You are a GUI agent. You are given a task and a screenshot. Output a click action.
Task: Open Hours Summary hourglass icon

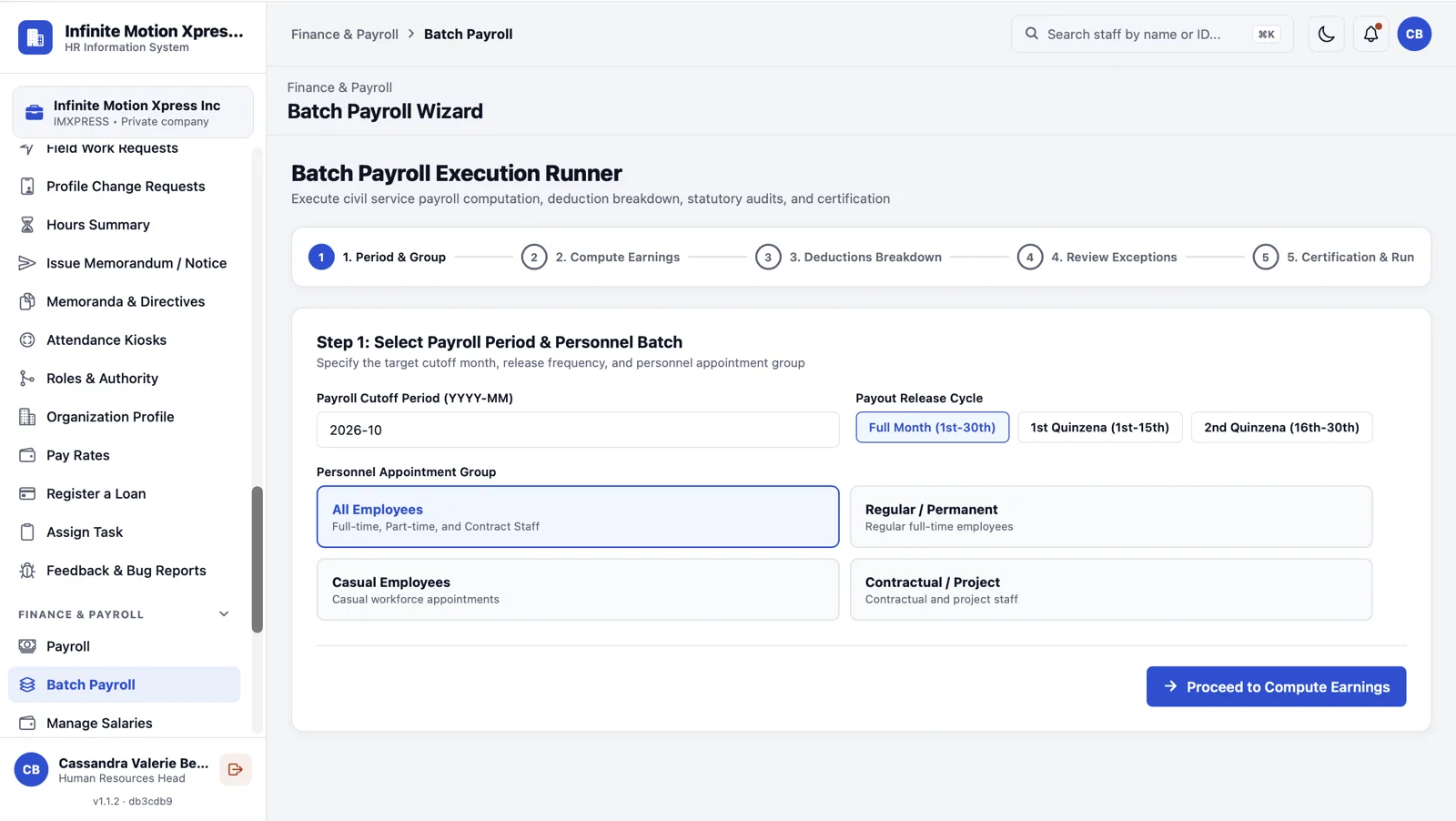tap(27, 225)
